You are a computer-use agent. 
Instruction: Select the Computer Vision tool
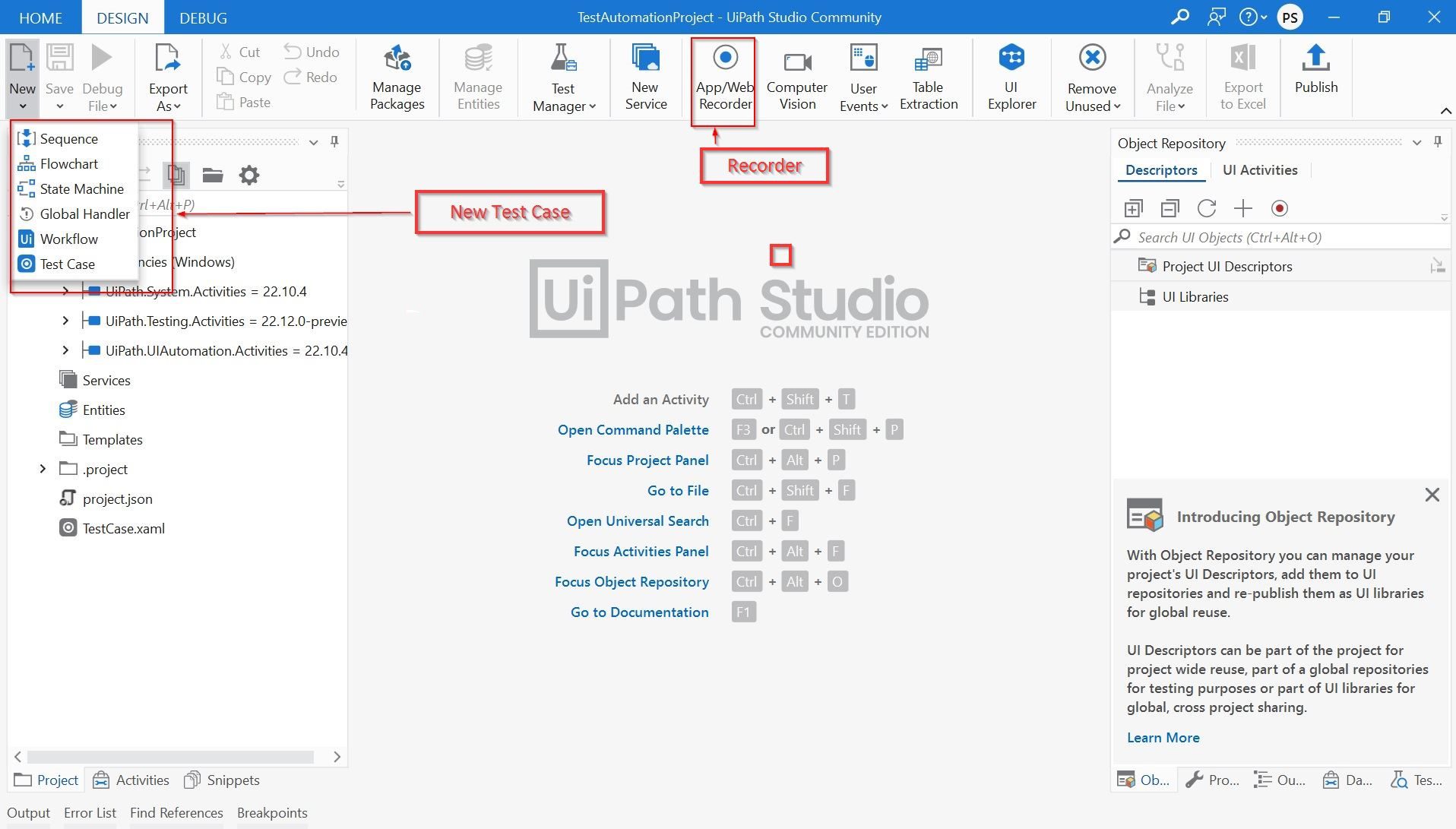pyautogui.click(x=796, y=76)
